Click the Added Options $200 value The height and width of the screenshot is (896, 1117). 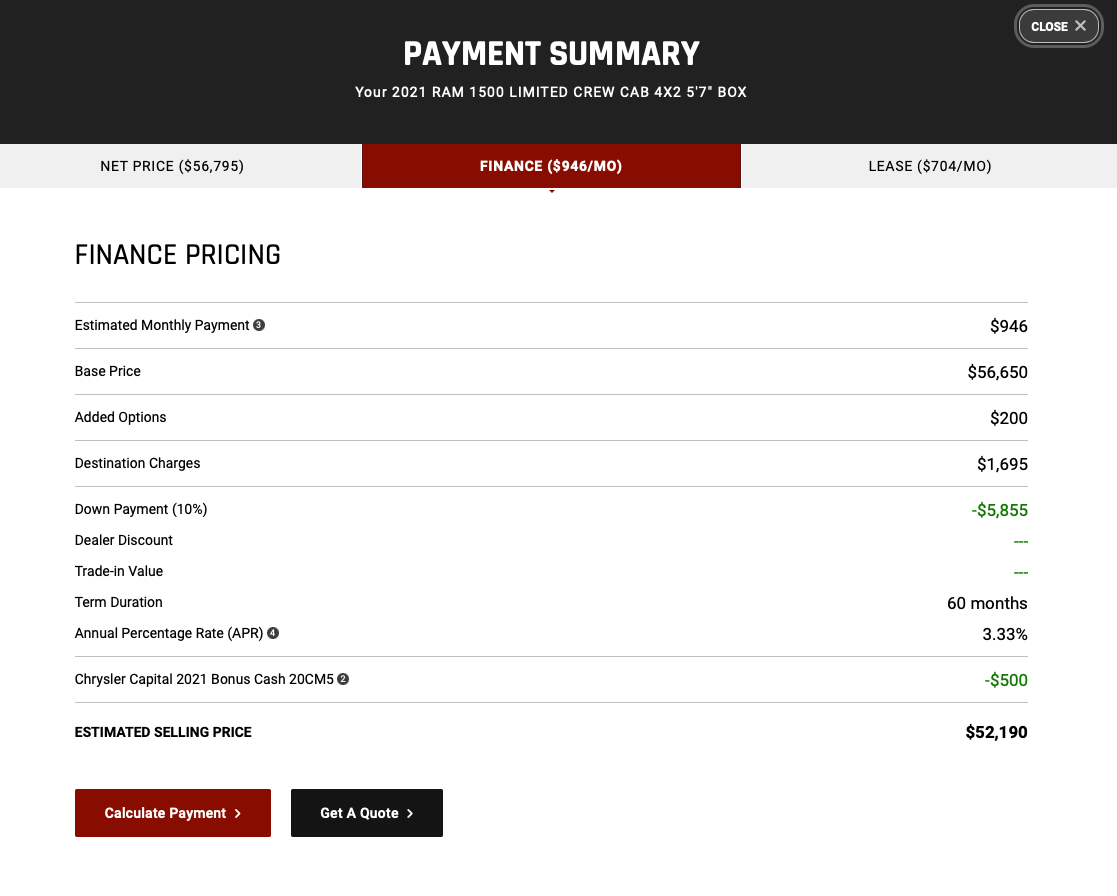1009,418
